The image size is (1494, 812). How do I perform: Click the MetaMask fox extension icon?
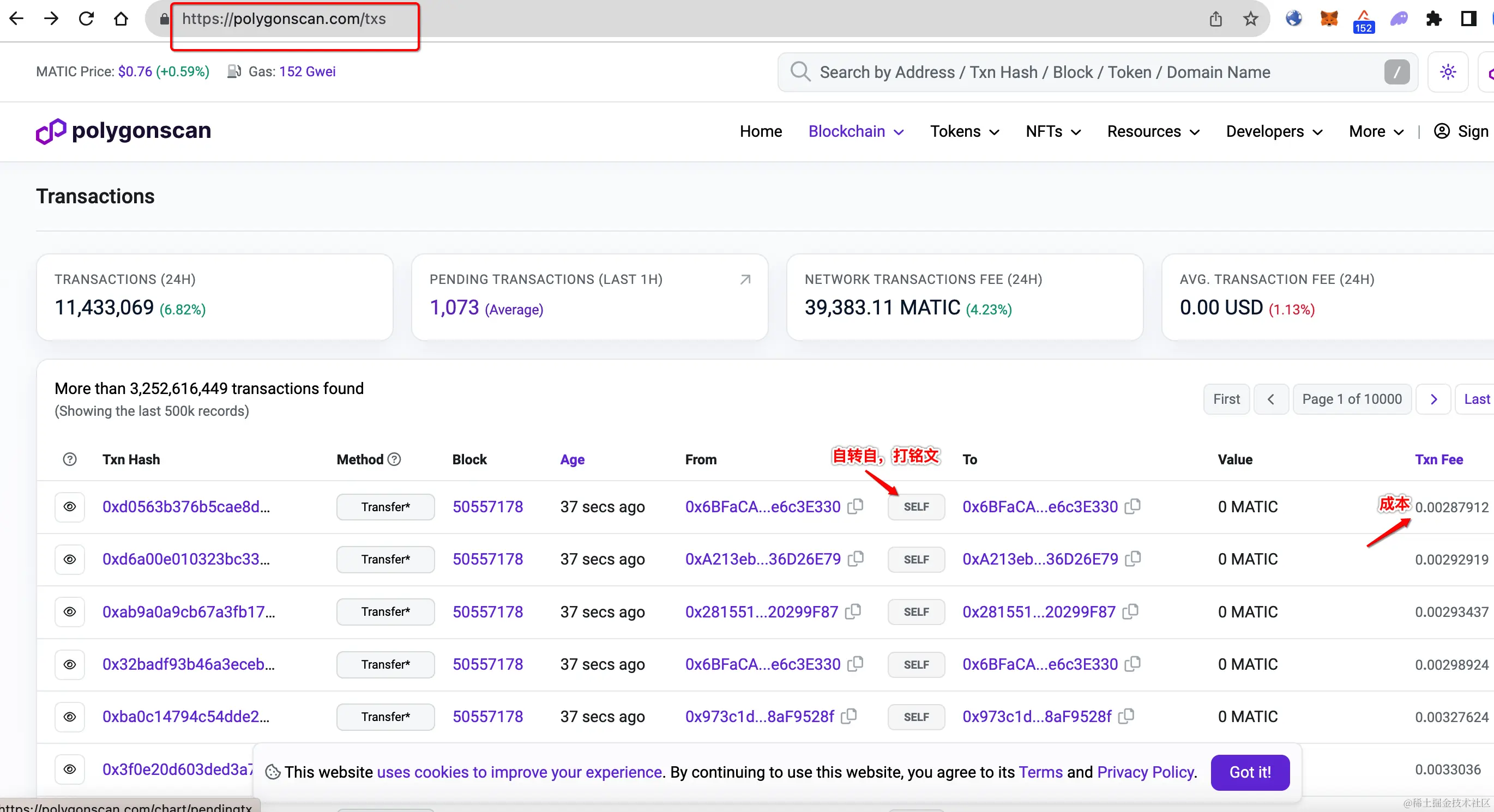coord(1328,19)
